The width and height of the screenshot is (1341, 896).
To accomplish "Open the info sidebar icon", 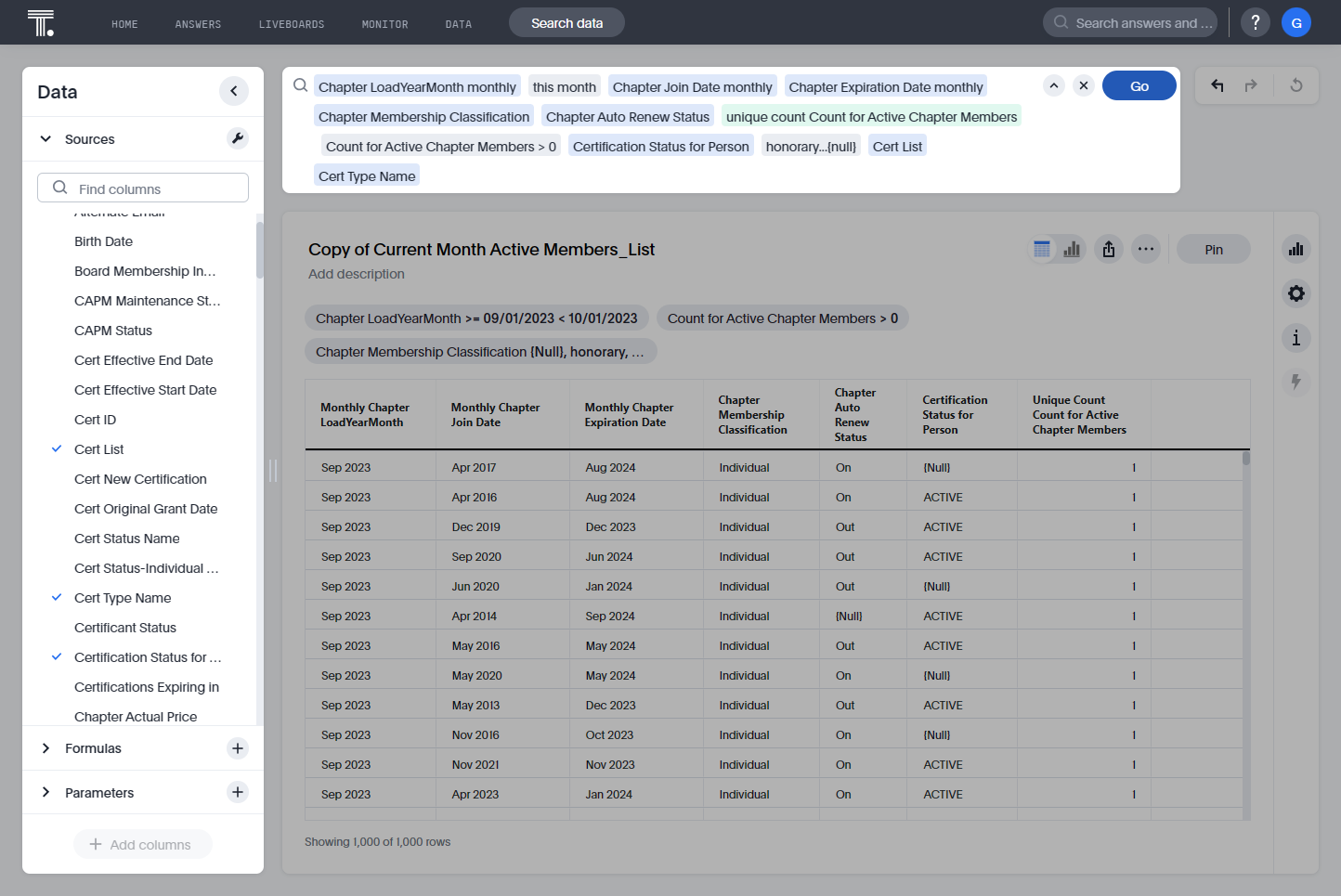I will click(x=1296, y=338).
